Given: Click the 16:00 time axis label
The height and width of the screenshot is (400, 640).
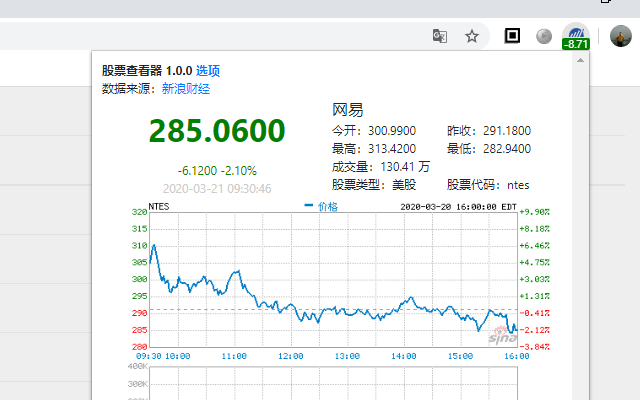Looking at the screenshot, I should (517, 356).
